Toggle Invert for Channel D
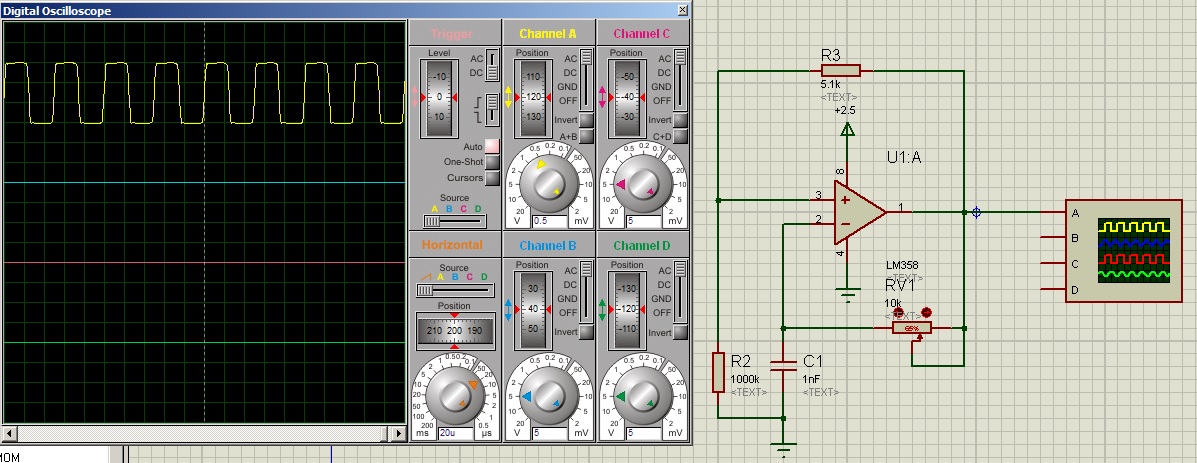Image resolution: width=1197 pixels, height=463 pixels. pyautogui.click(x=679, y=332)
